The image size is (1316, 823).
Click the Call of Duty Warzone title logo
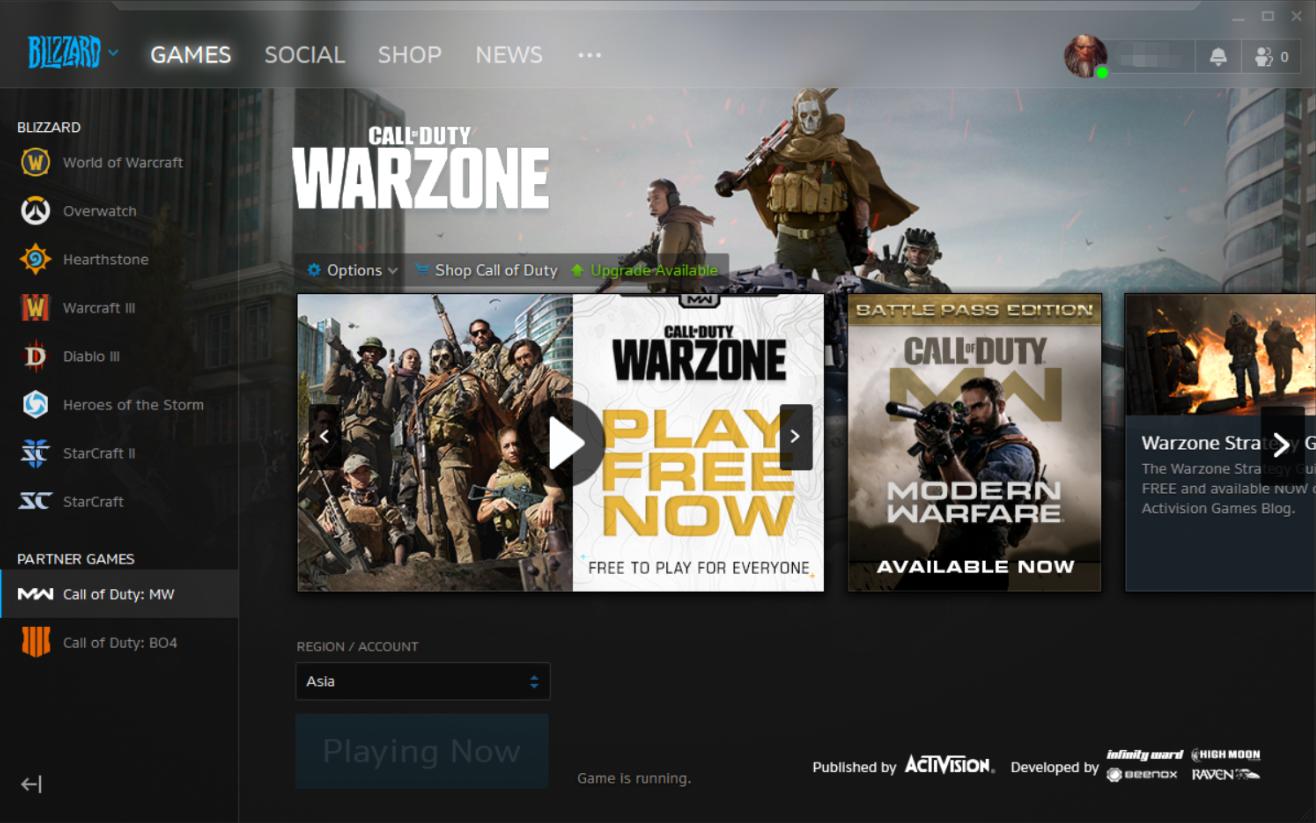(x=421, y=168)
